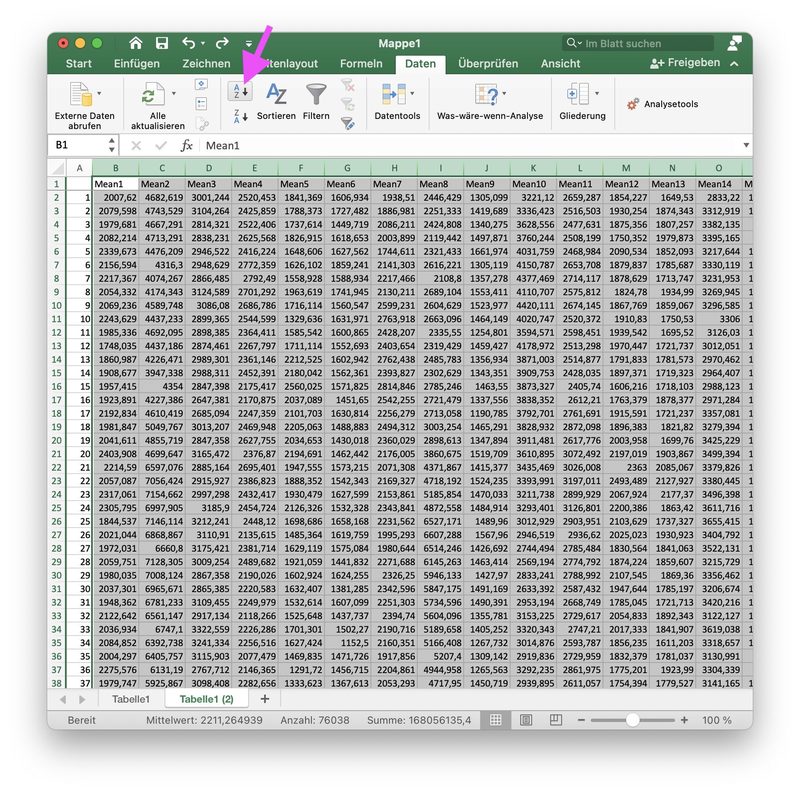Go to the previous sheet with the left arrow
Screen dimensions: 800x792
click(x=63, y=700)
